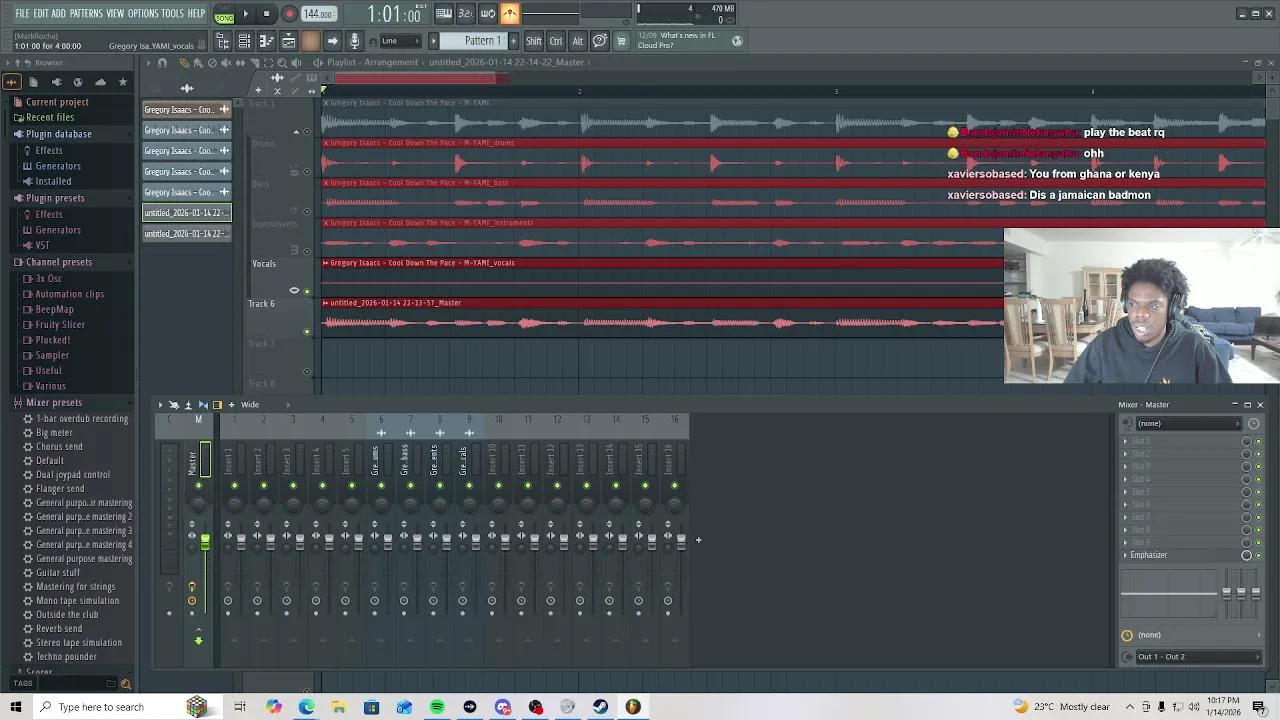The height and width of the screenshot is (720, 1280).
Task: Mute the Vocals track green light
Action: (x=307, y=291)
